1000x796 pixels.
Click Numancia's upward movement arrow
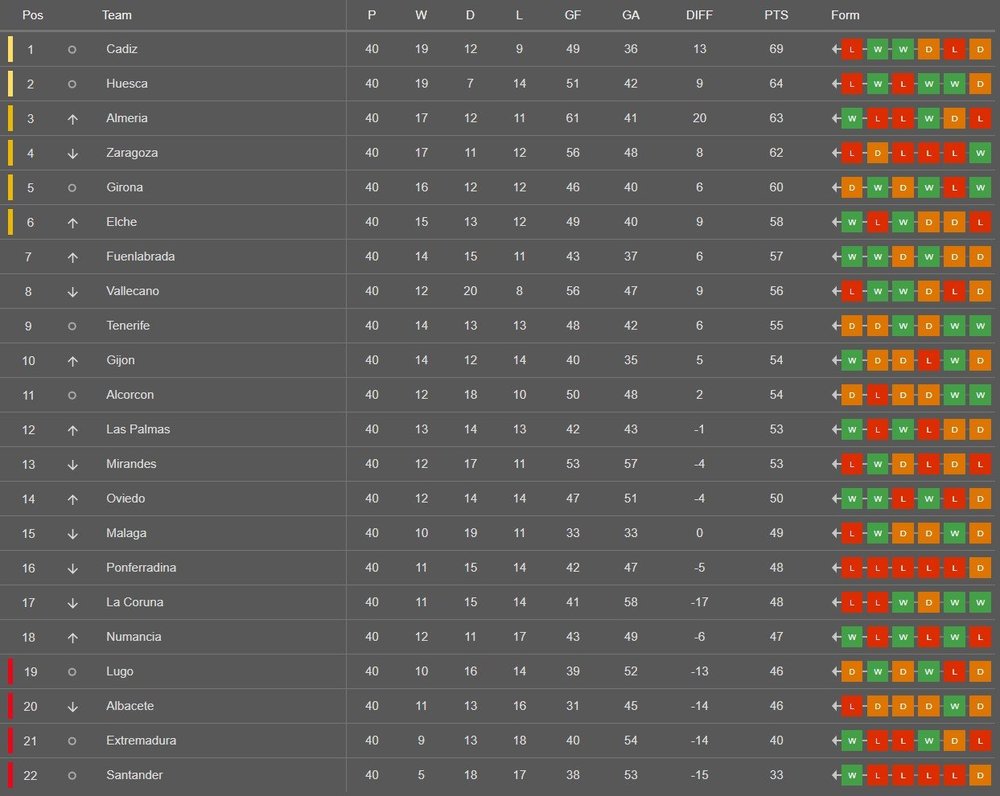tap(73, 637)
